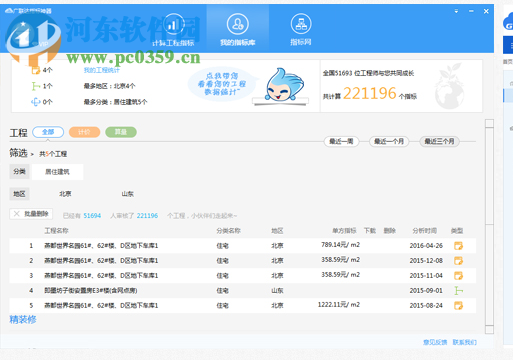Select 居住建筑 category filter
The width and height of the screenshot is (513, 360).
tap(57, 172)
